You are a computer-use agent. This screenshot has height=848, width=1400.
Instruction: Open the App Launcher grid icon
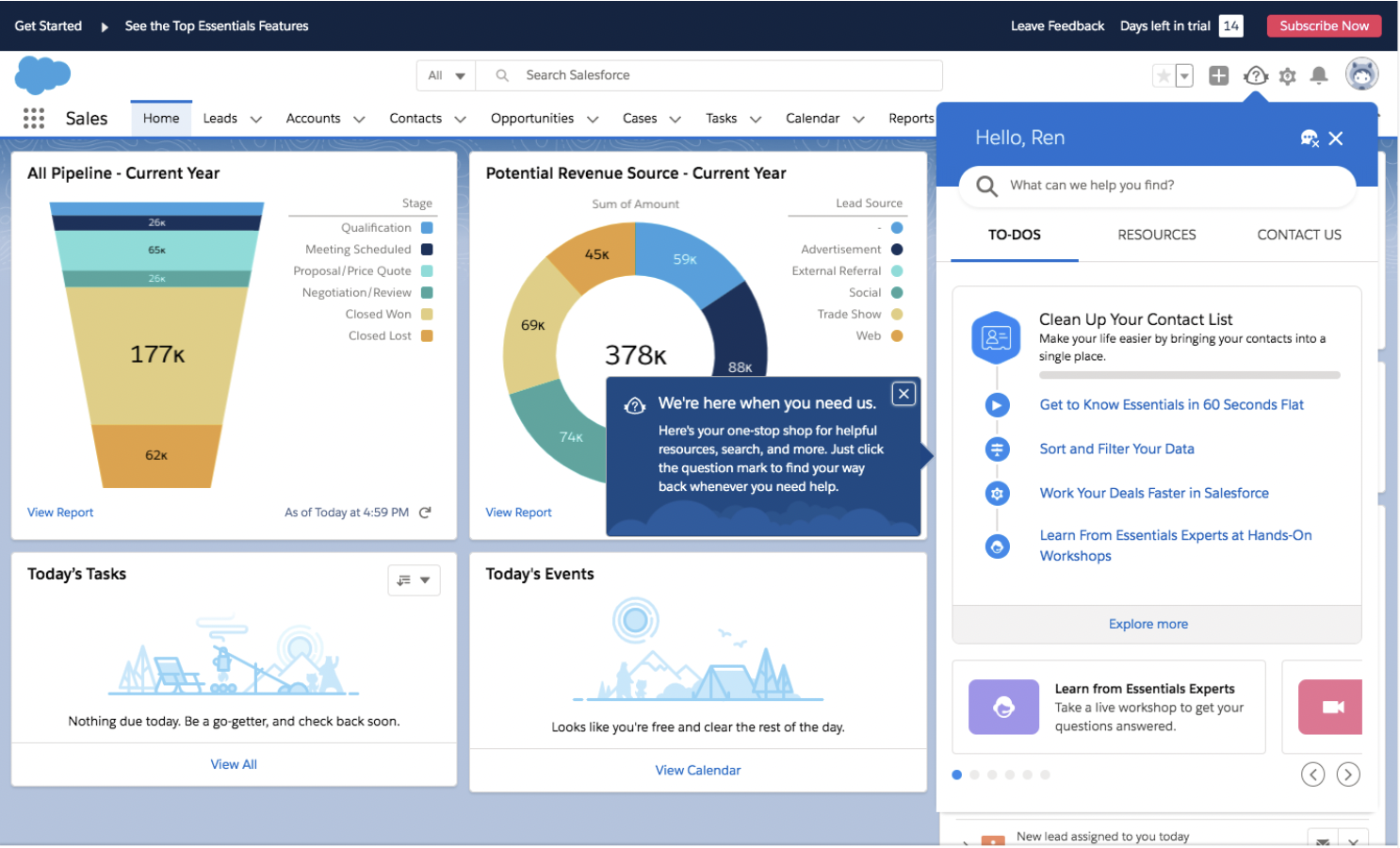click(34, 118)
